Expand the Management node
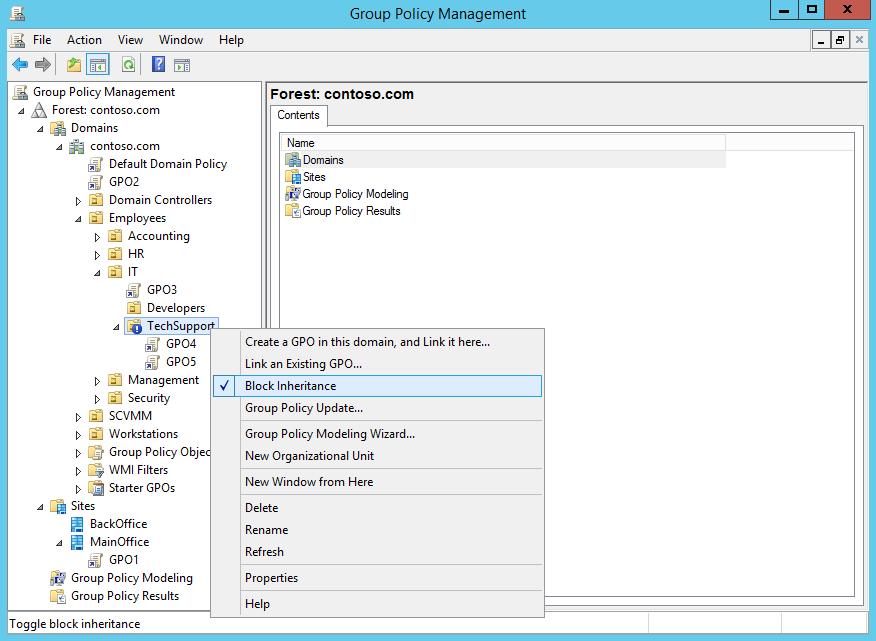The width and height of the screenshot is (876, 641). click(x=97, y=381)
